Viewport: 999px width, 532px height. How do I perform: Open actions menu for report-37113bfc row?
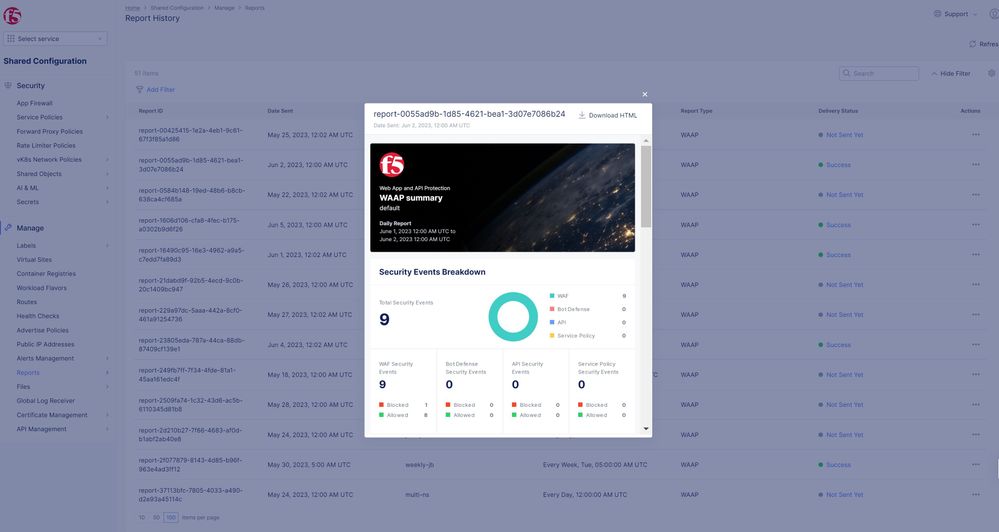(x=975, y=494)
